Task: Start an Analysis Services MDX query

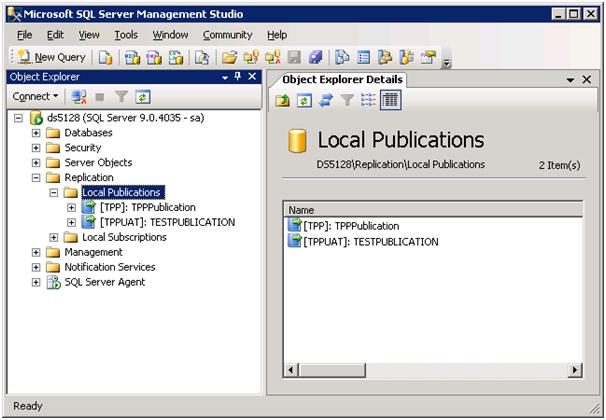Action: [132, 58]
